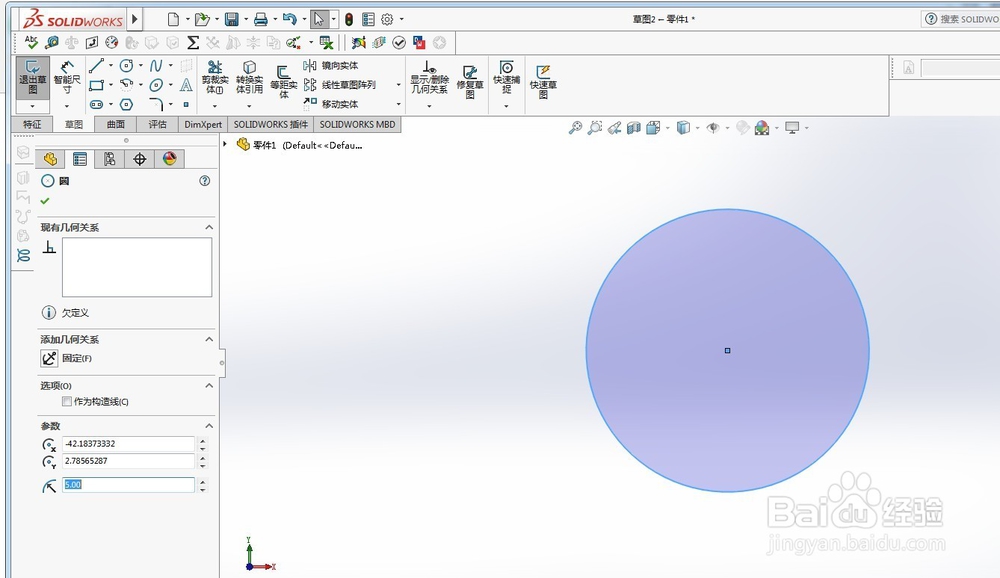Click Rapid Sketch (快速草图) tool

click(543, 81)
